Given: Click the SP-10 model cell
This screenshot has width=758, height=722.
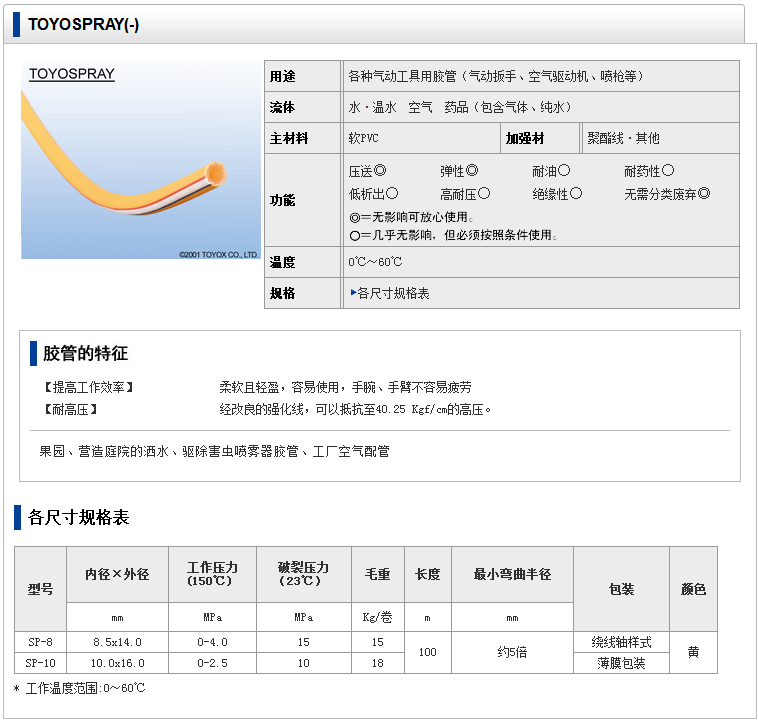Looking at the screenshot, I should [x=41, y=663].
